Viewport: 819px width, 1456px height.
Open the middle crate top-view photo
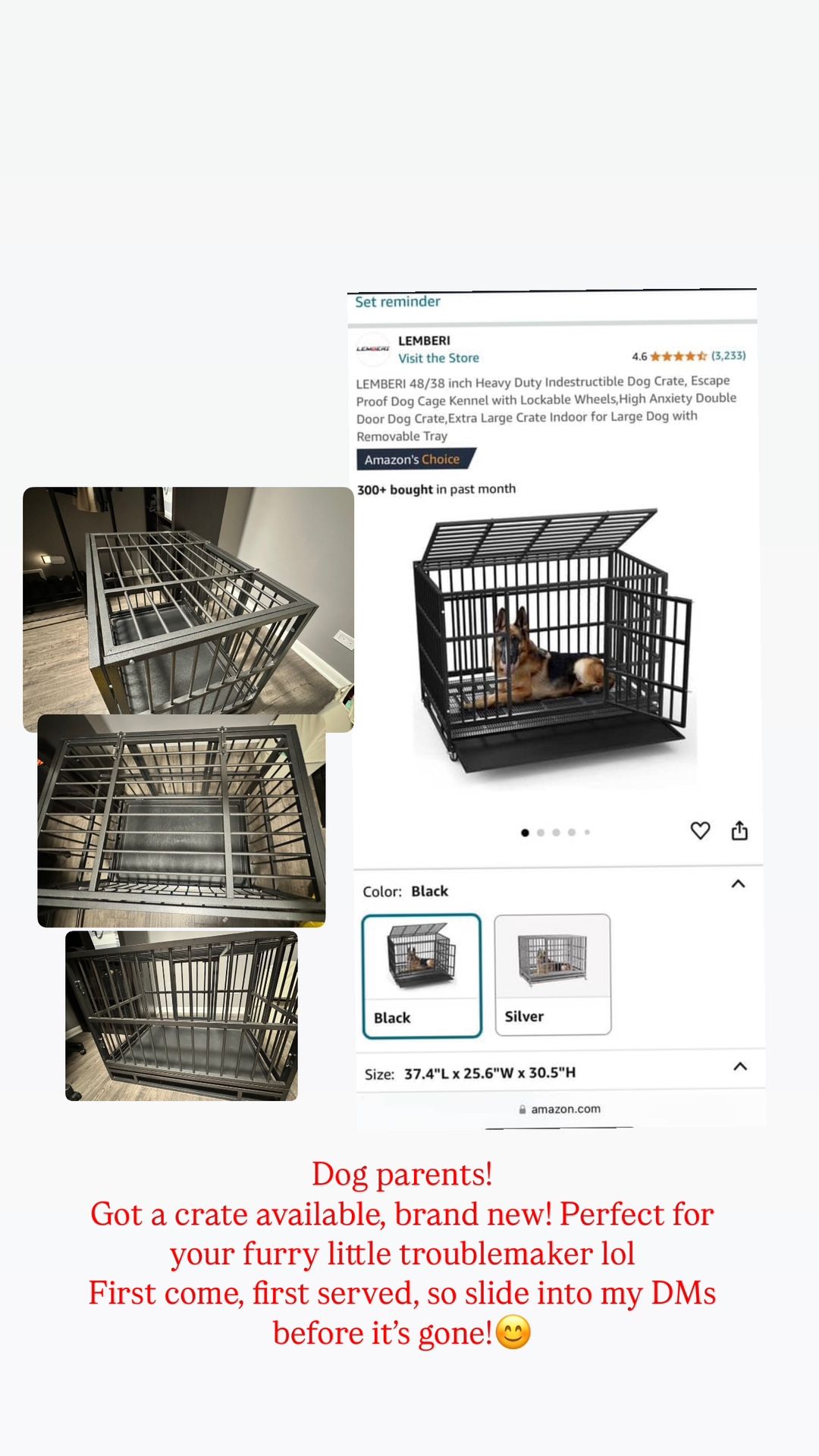point(181,821)
